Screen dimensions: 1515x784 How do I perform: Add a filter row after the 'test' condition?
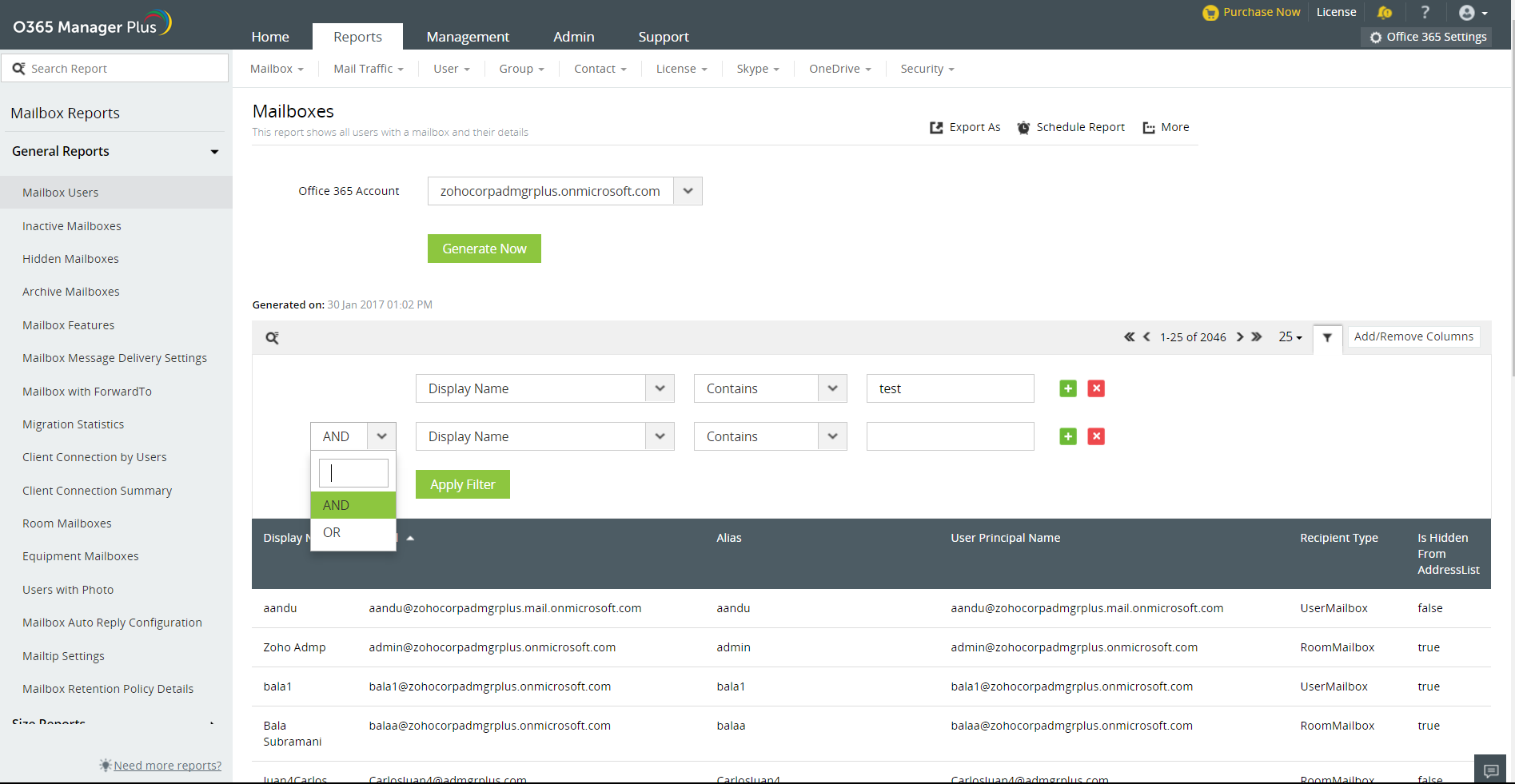[x=1068, y=388]
